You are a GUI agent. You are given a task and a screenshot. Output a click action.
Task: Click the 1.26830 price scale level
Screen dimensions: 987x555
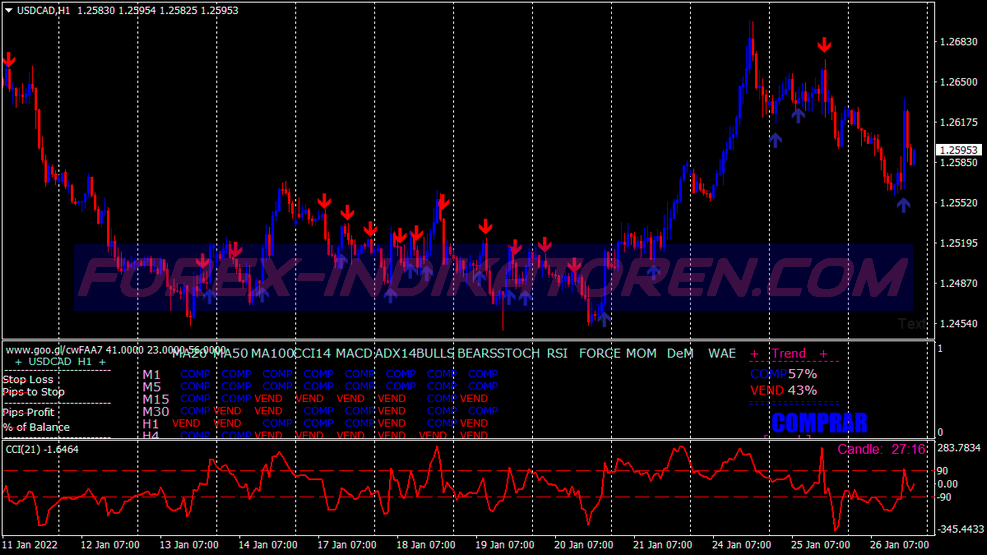957,42
